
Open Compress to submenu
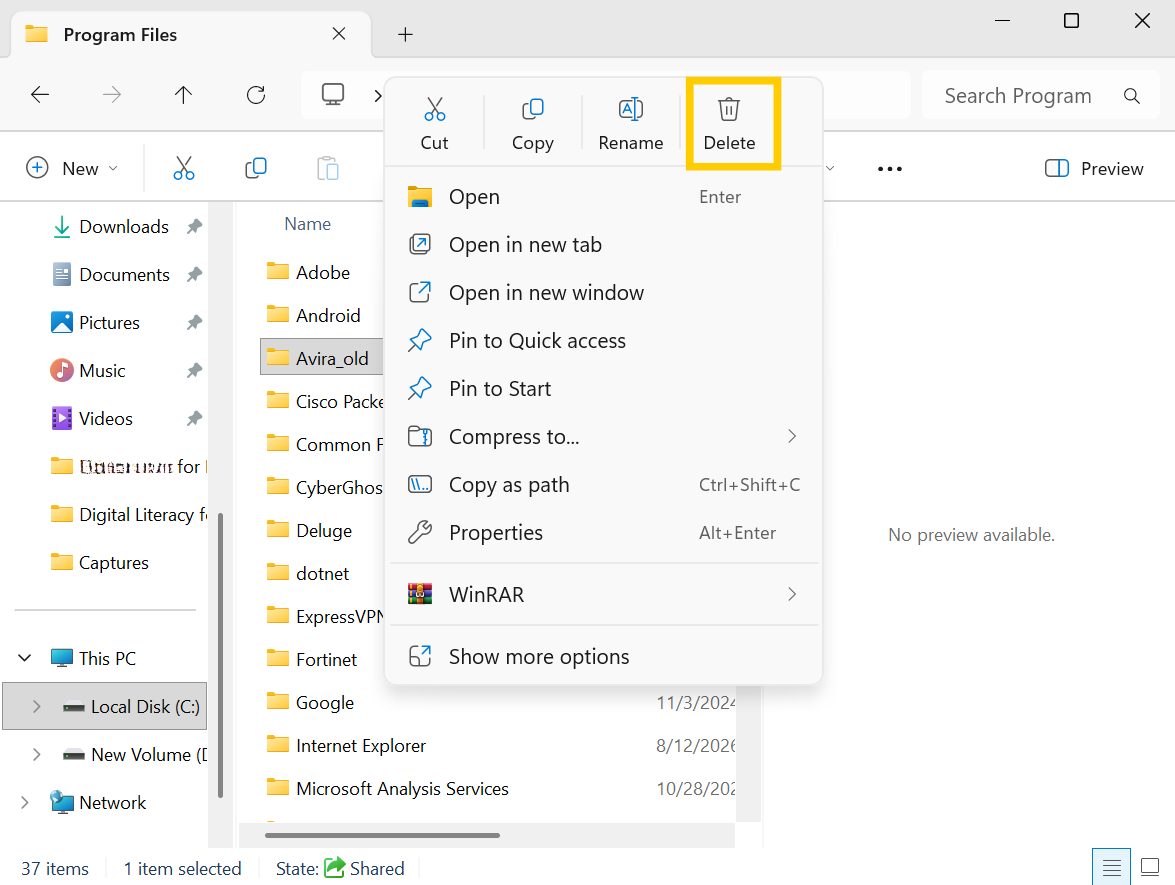click(x=604, y=437)
